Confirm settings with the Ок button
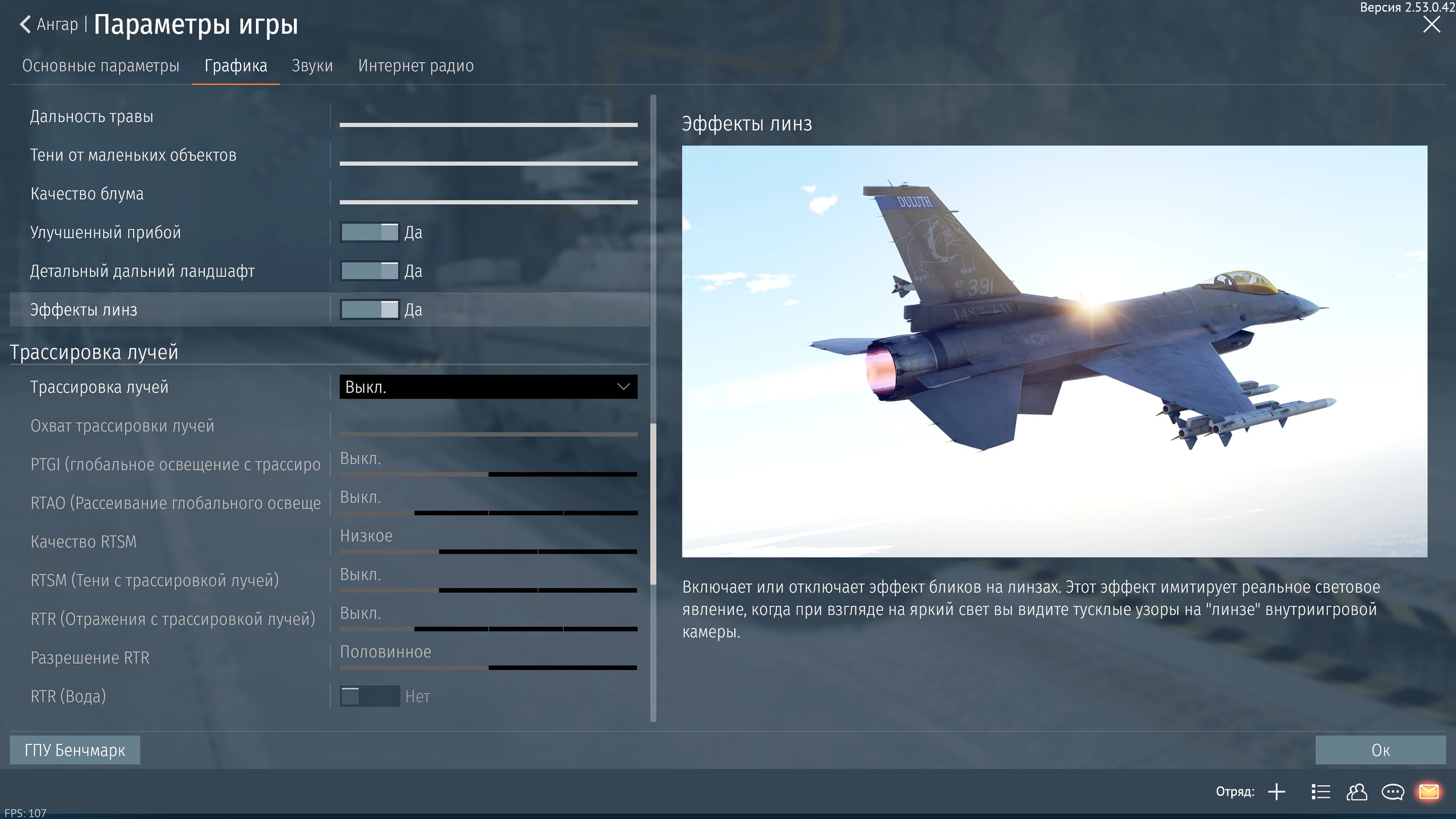1456x819 pixels. pyautogui.click(x=1380, y=750)
